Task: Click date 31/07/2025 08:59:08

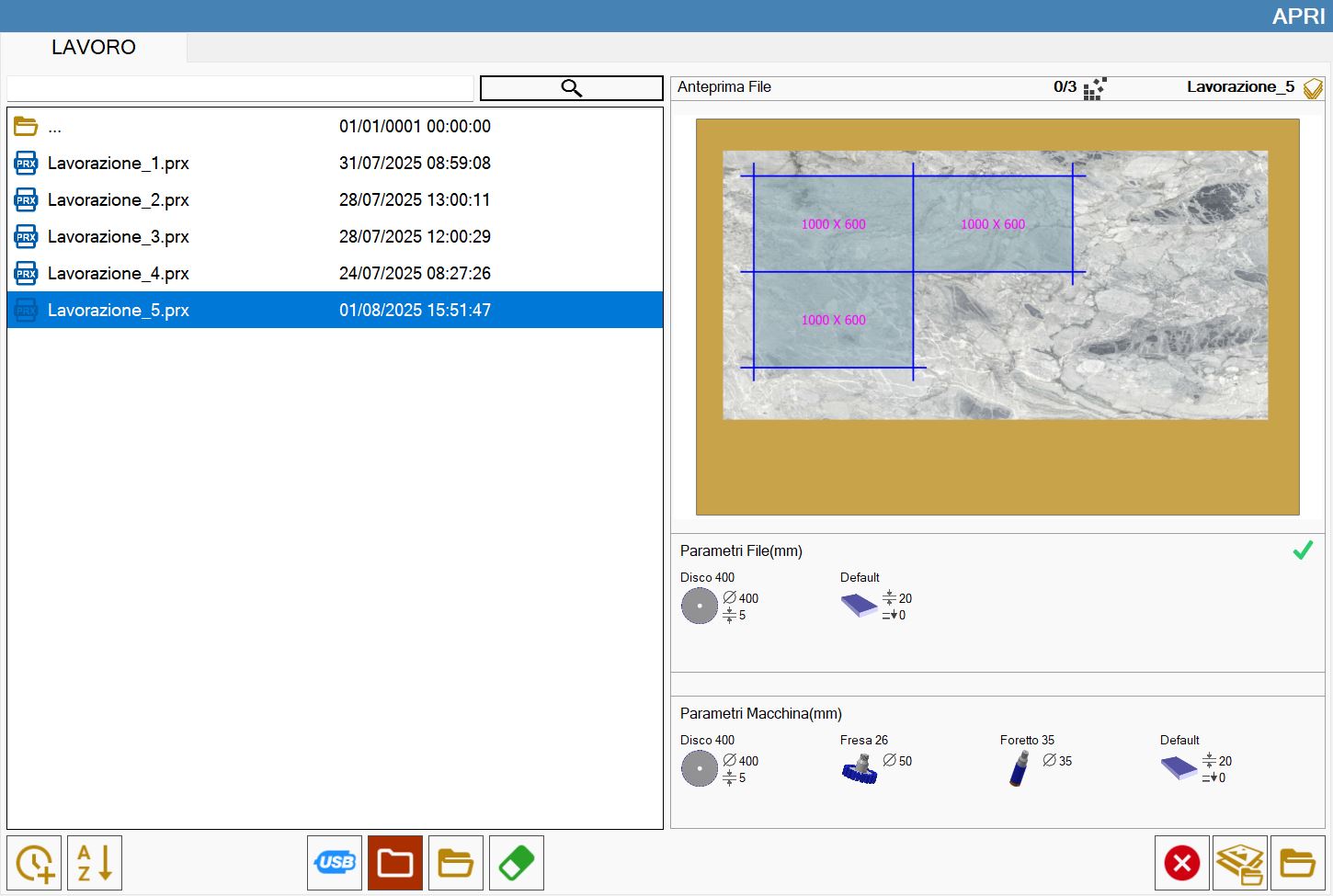Action: click(415, 163)
